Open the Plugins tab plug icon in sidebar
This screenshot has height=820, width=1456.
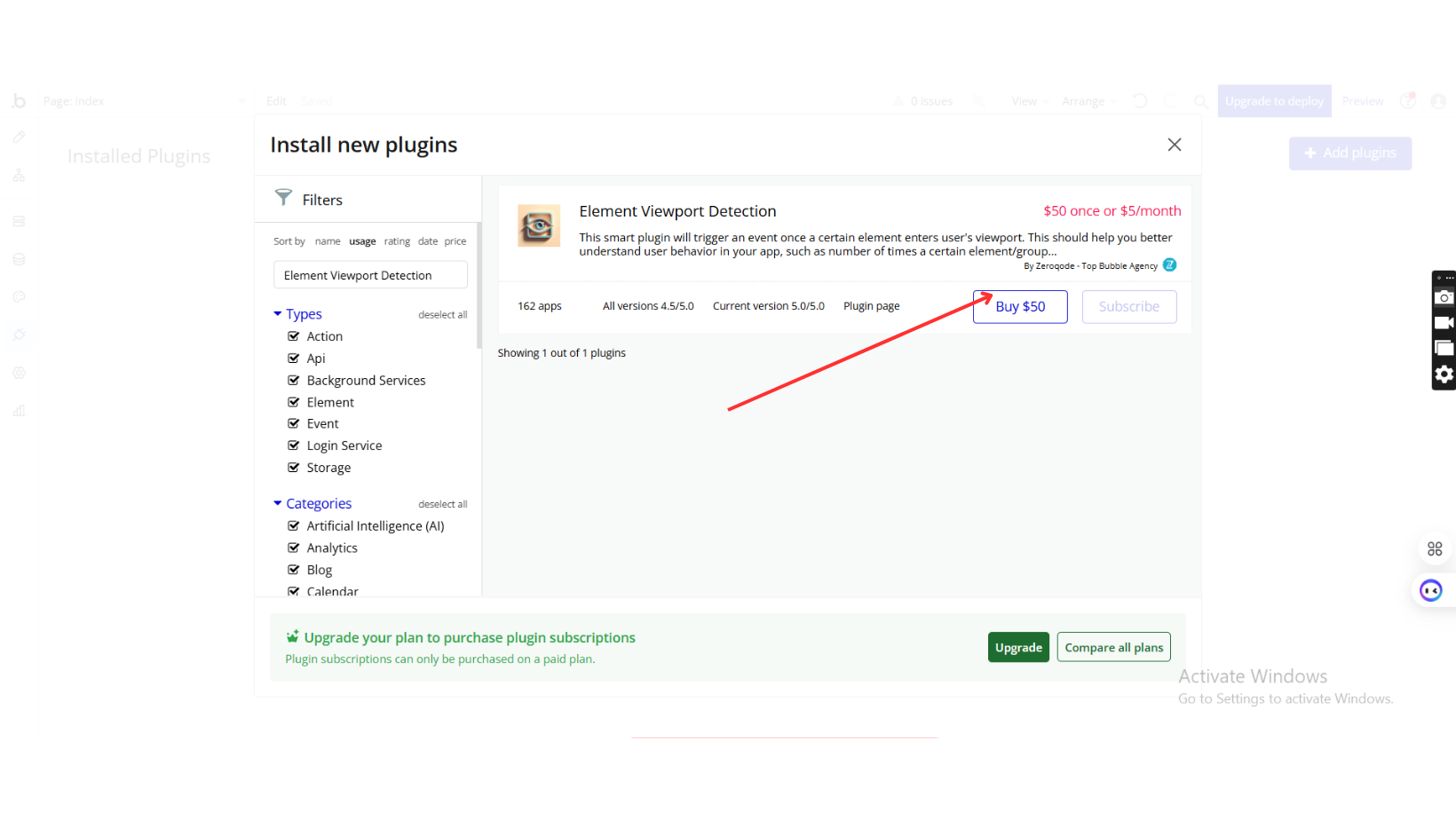point(19,335)
